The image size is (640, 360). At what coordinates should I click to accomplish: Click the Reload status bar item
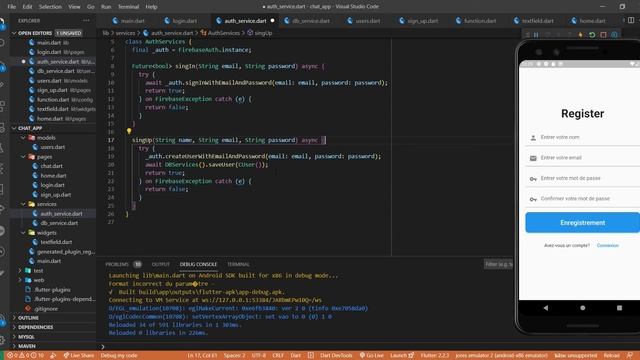point(611,356)
